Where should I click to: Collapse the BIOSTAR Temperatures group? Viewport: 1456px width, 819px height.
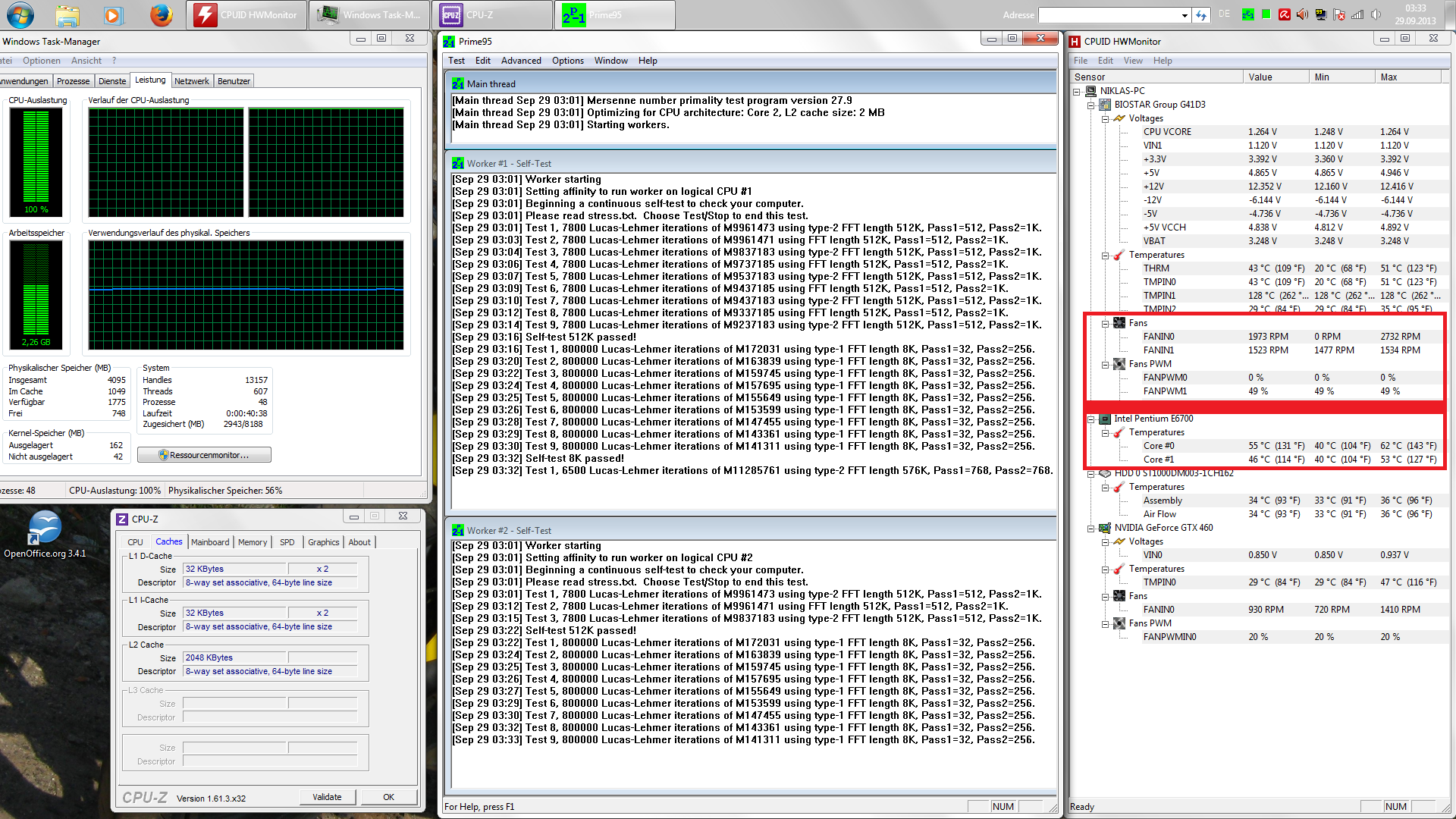coord(1106,256)
